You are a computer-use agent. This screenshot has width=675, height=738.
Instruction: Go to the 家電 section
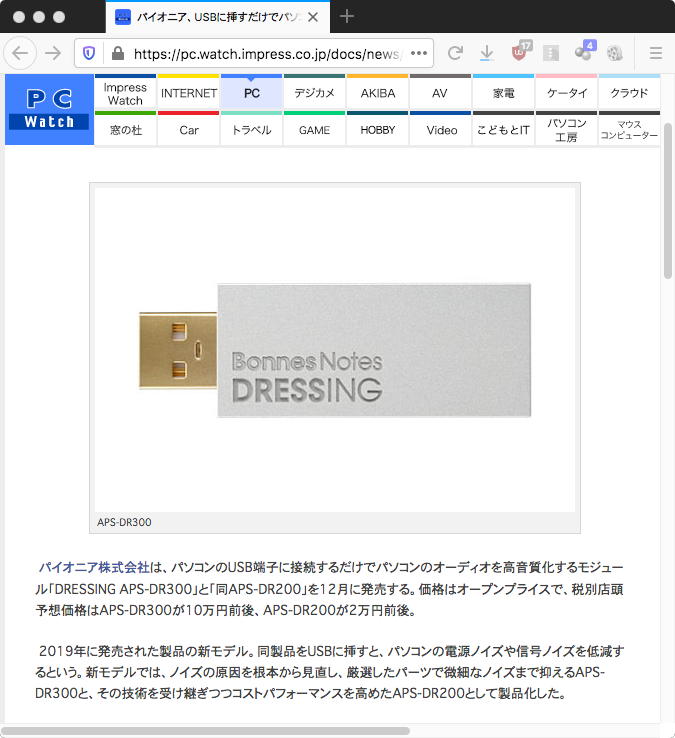pos(504,94)
